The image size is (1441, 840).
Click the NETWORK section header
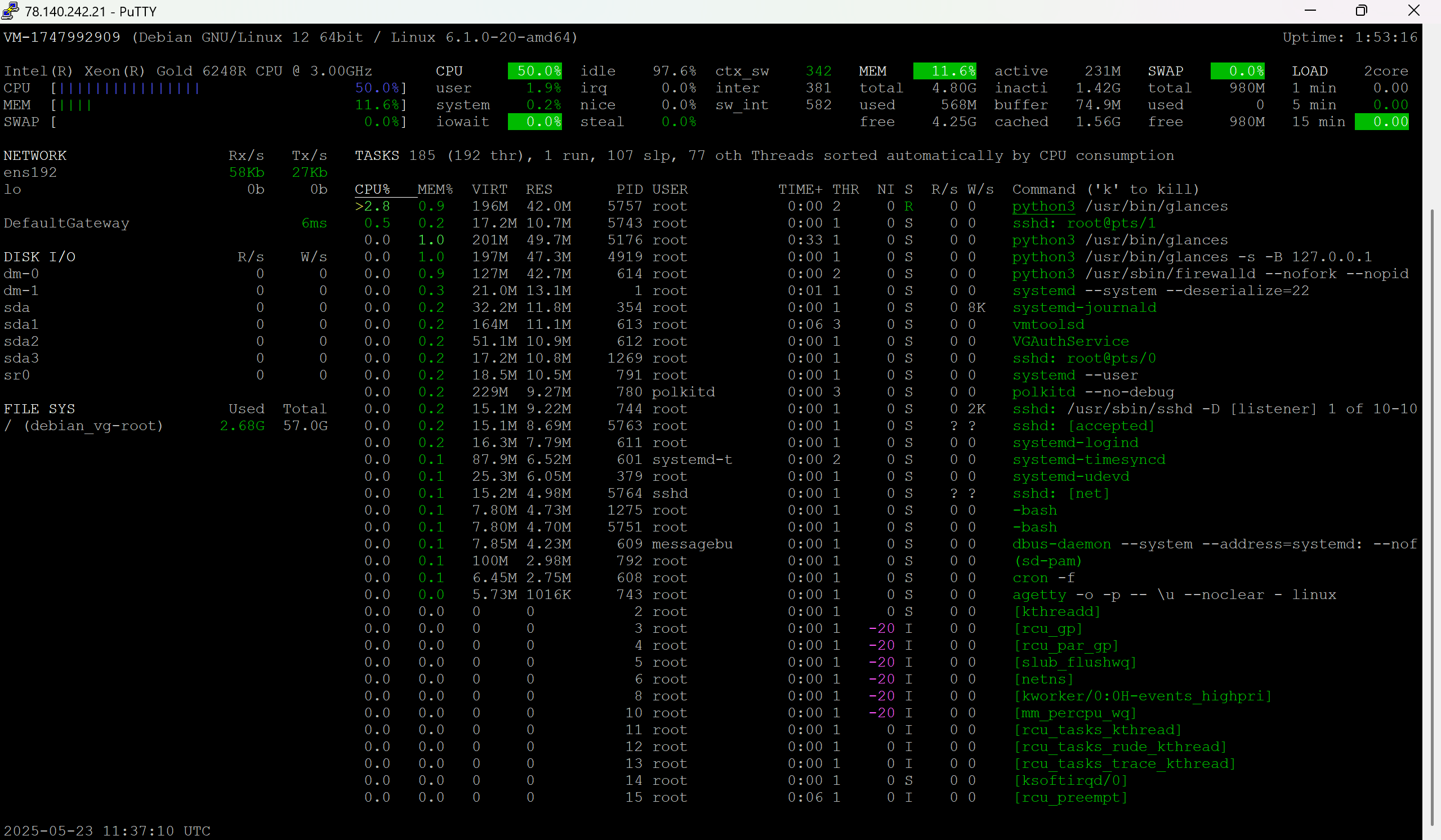tap(35, 155)
